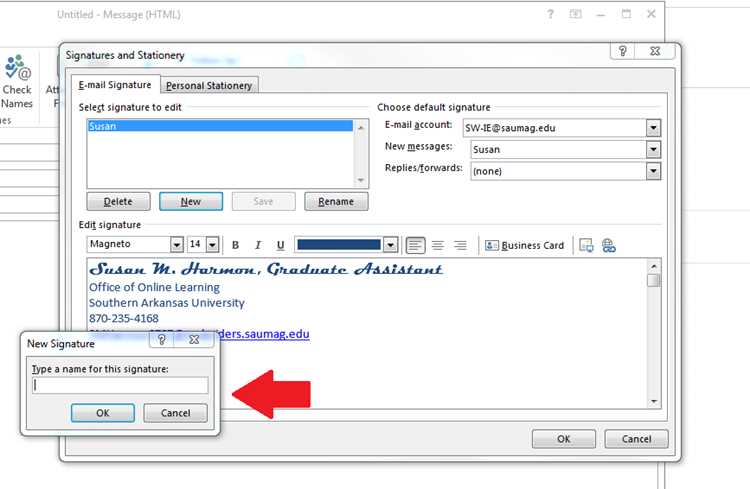Click the 'Office of Online Learning' line
Viewport: 750px width, 489px height.
(x=154, y=287)
